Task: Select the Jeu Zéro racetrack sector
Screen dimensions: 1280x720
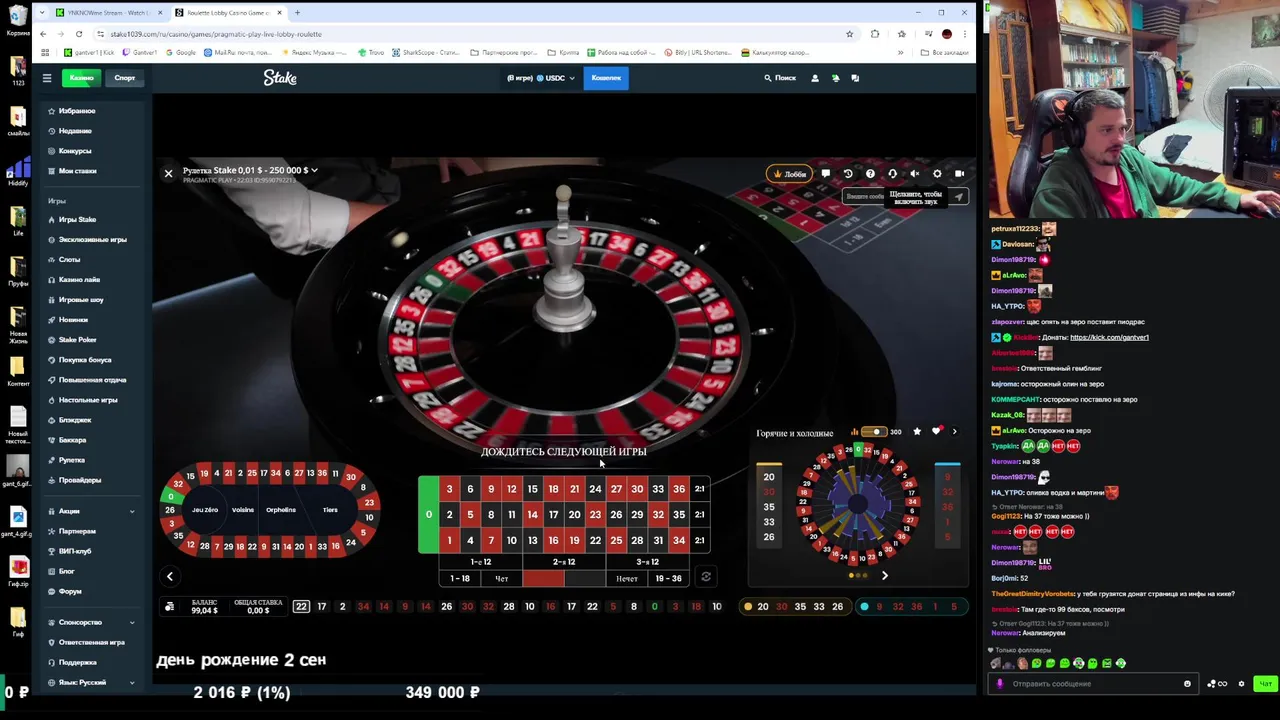Action: point(204,510)
